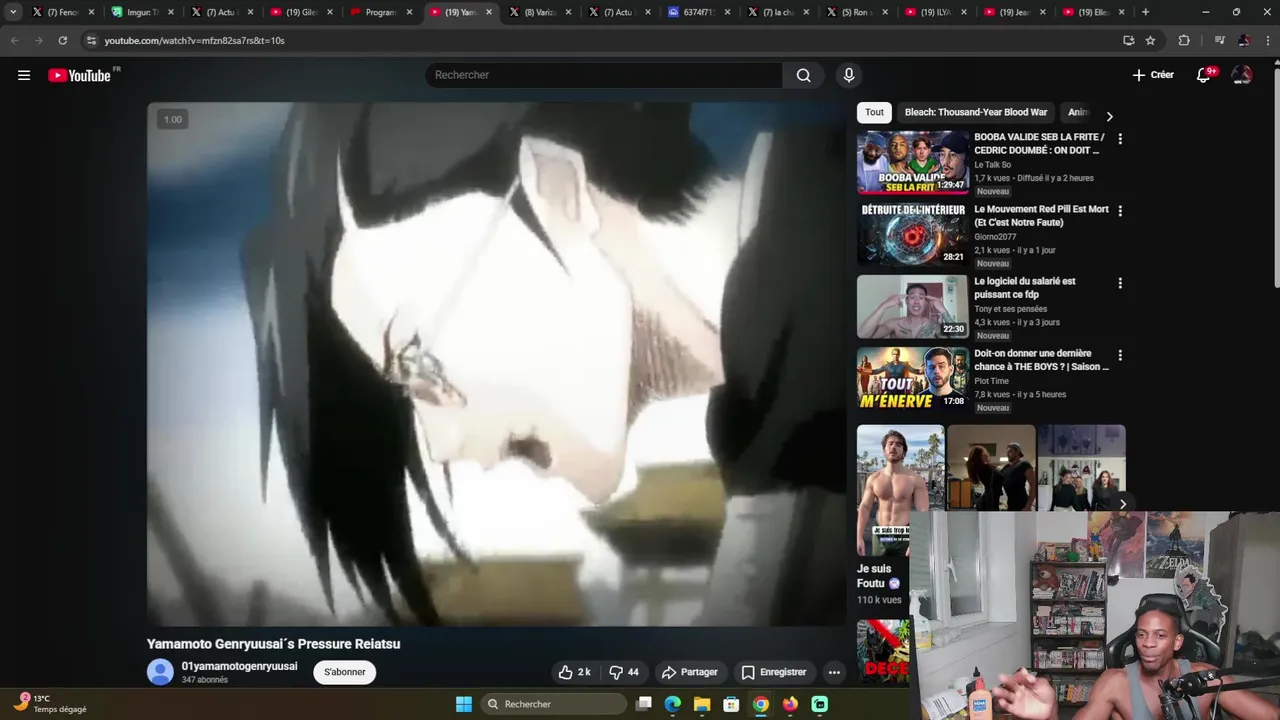
Task: Open the uploader channel avatar
Action: pyautogui.click(x=160, y=672)
